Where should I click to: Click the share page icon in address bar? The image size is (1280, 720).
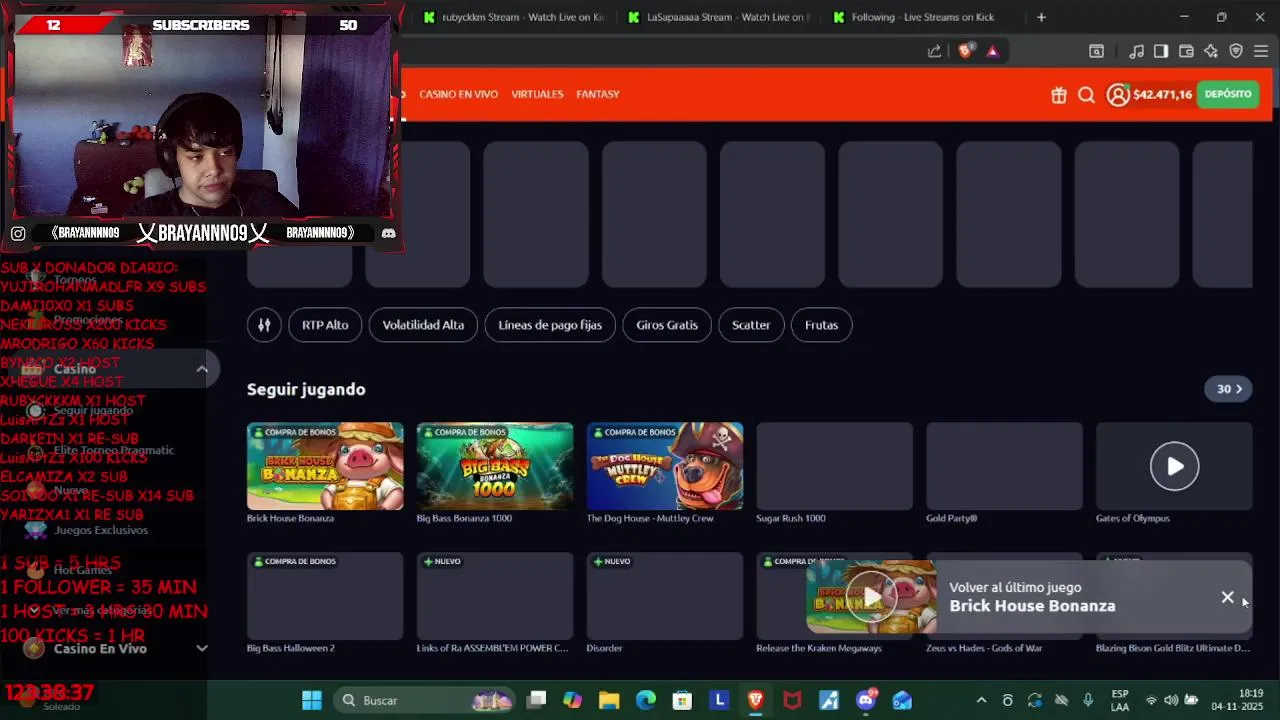(x=934, y=51)
